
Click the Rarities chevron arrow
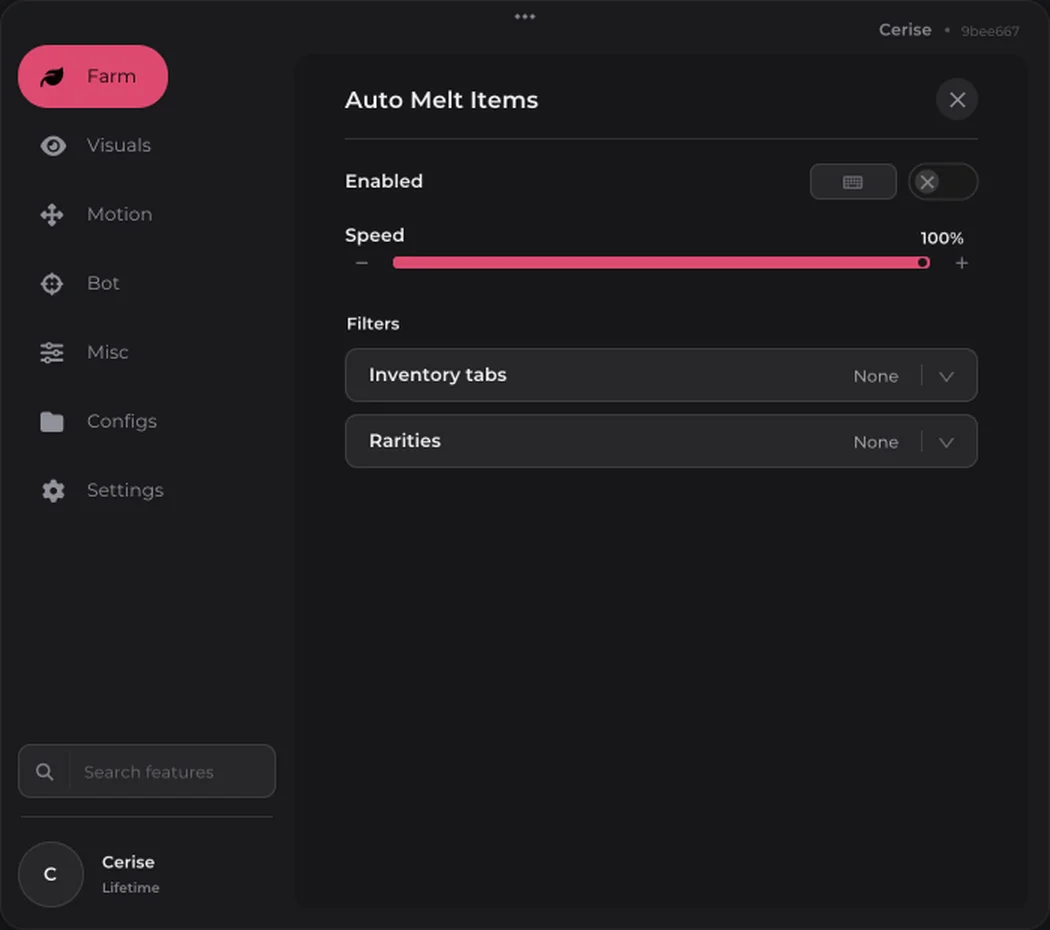click(x=946, y=443)
